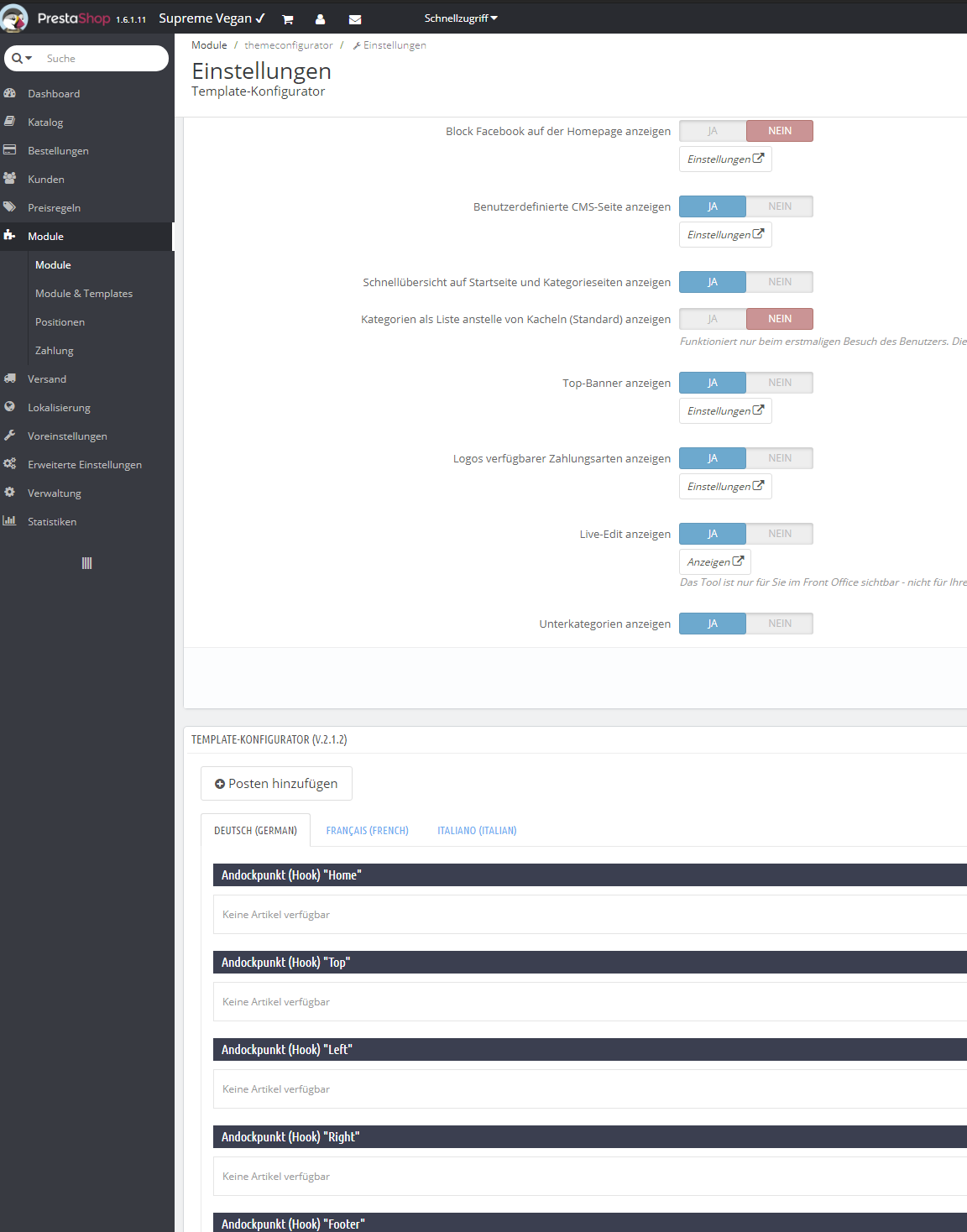Click the Posten hinzufügen button

276,783
